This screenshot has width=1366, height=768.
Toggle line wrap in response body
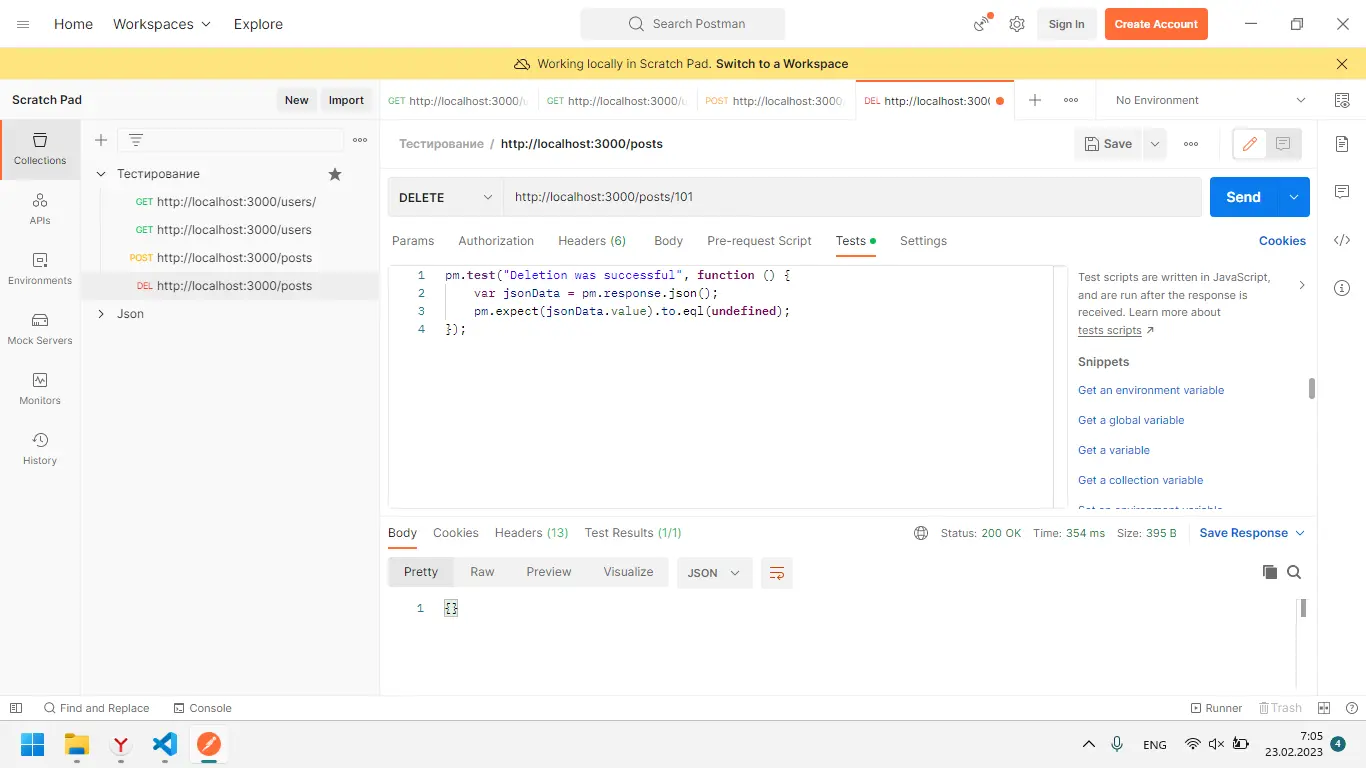point(777,573)
